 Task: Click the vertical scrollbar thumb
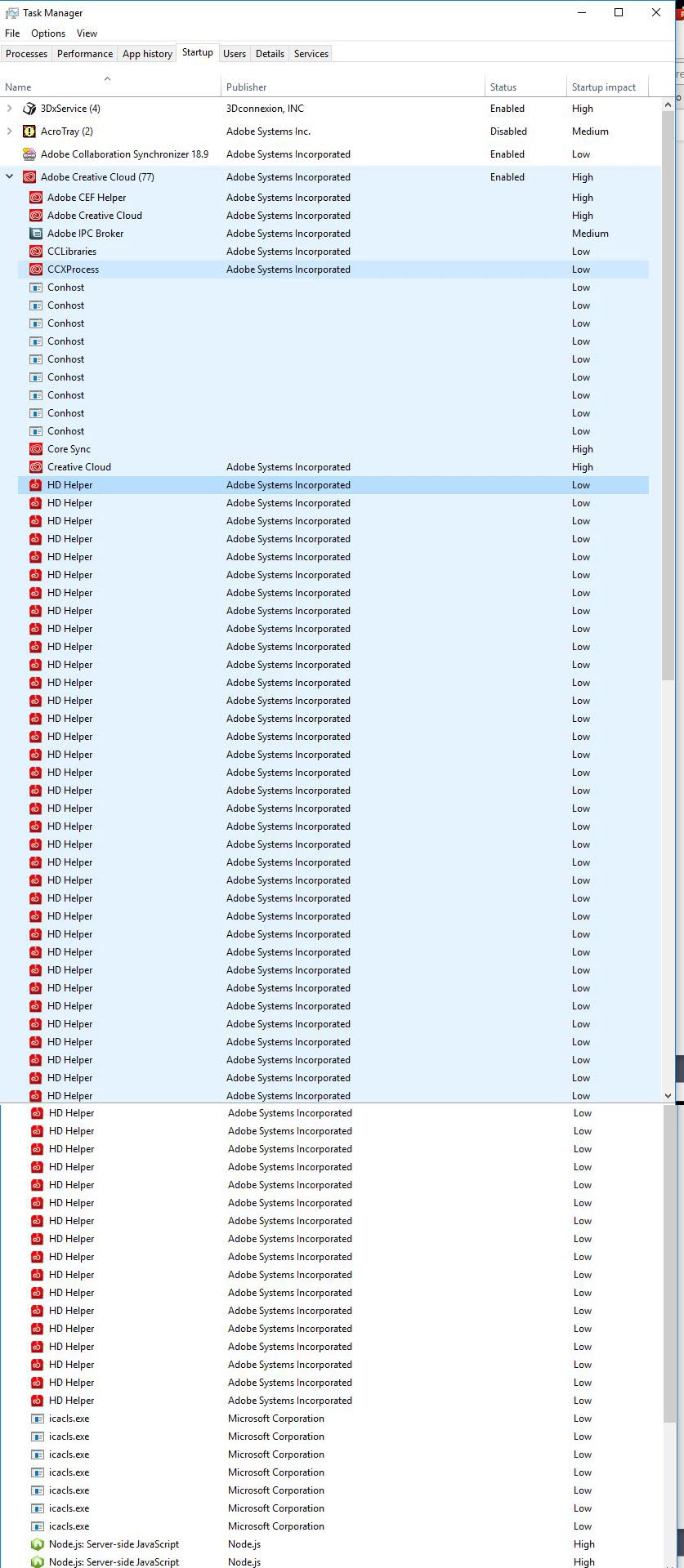coord(668,395)
